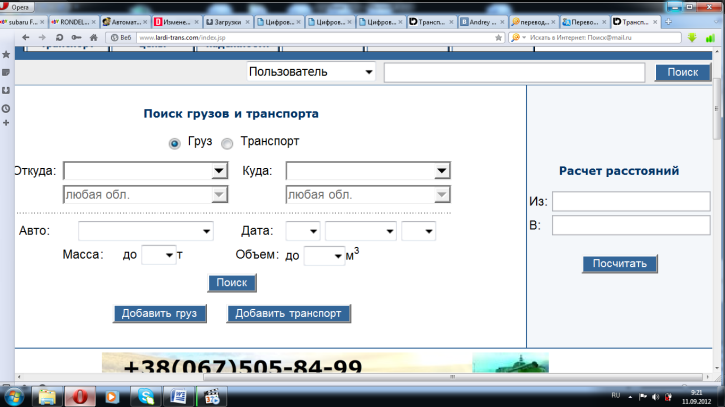This screenshot has width=725, height=407.
Task: Click the Веб address badge
Action: (x=121, y=38)
